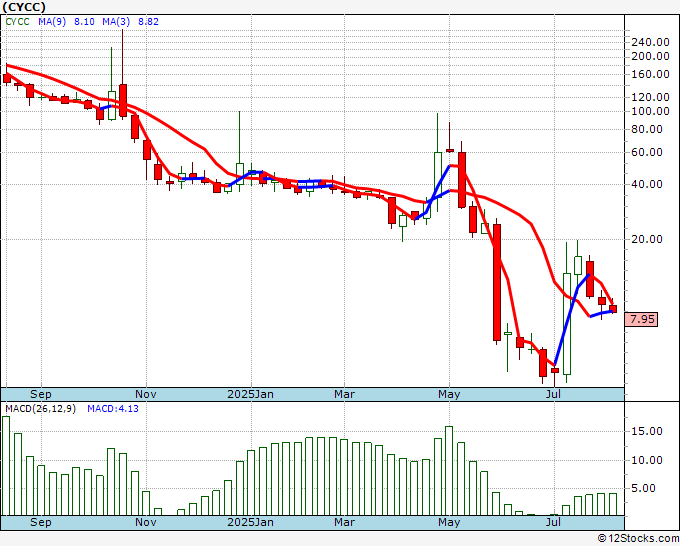Click Jul on the MACD panel time axis
This screenshot has height=546, width=680.
tap(553, 522)
